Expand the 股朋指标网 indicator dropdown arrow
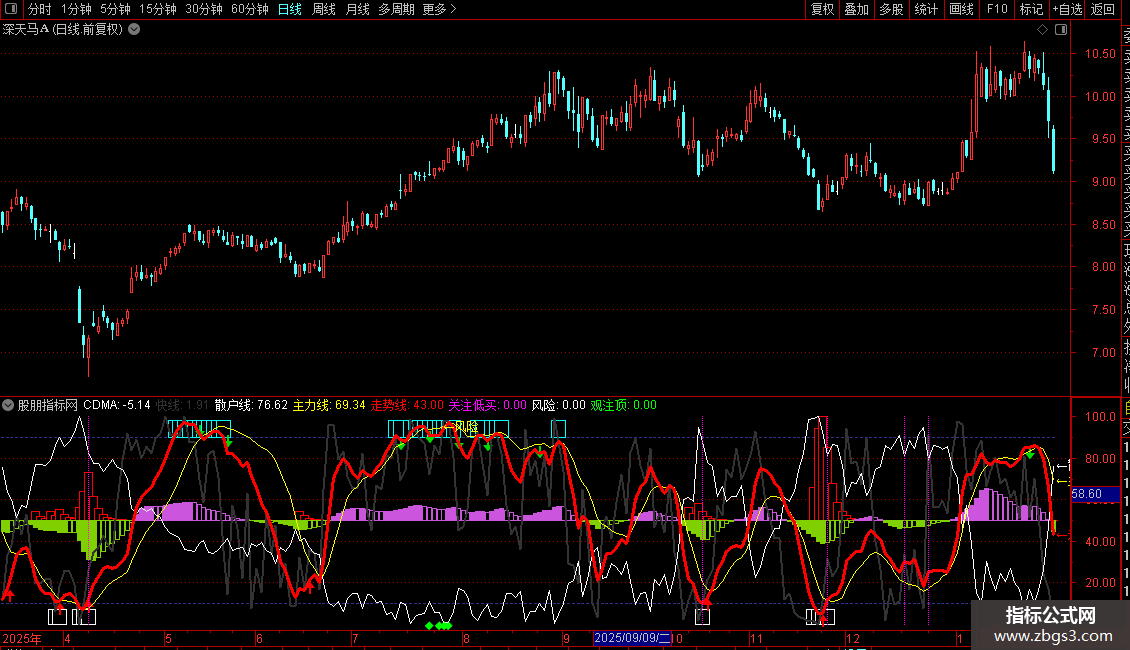The image size is (1130, 650). [8, 405]
